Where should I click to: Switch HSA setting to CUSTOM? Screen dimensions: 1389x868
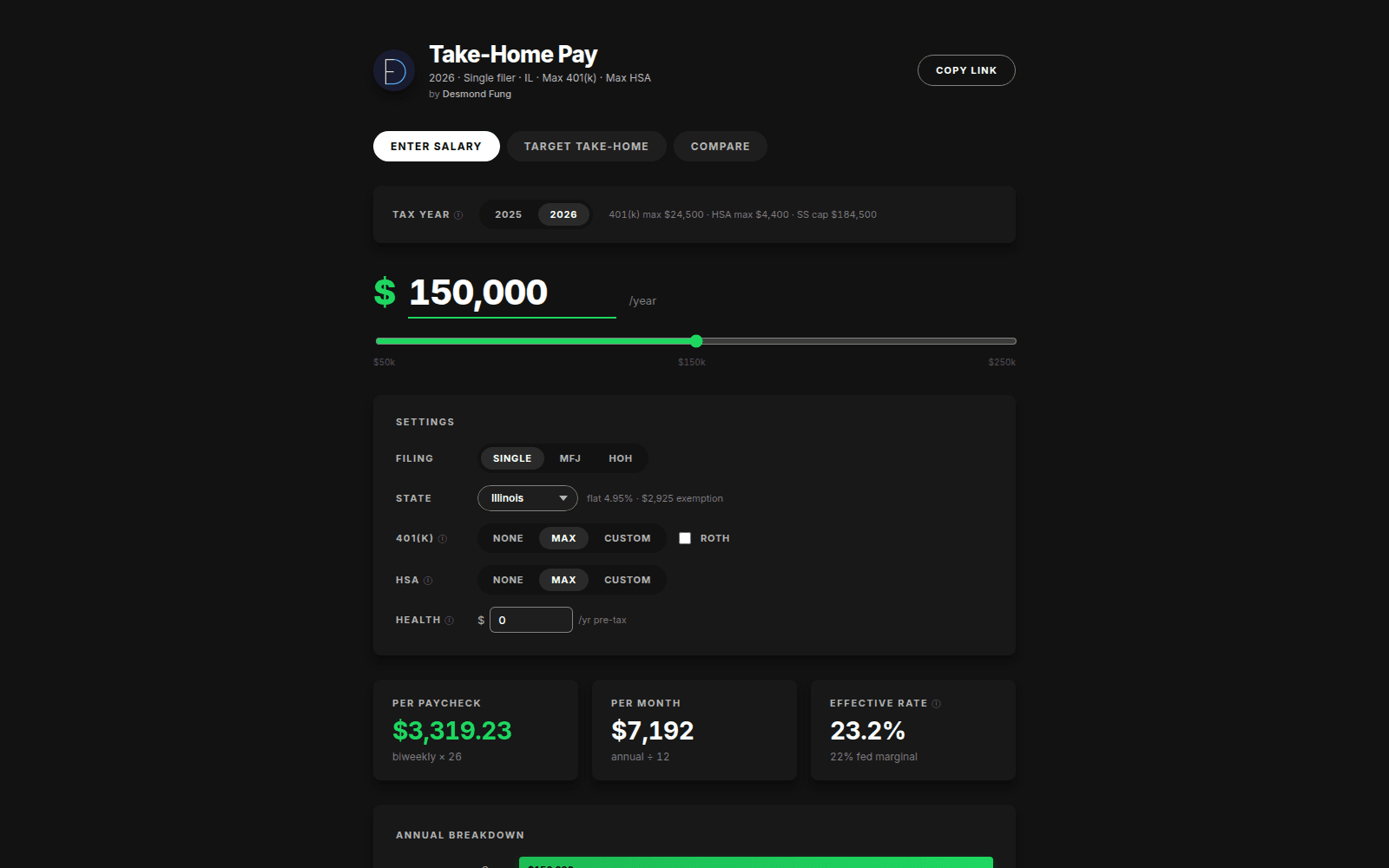pos(628,580)
